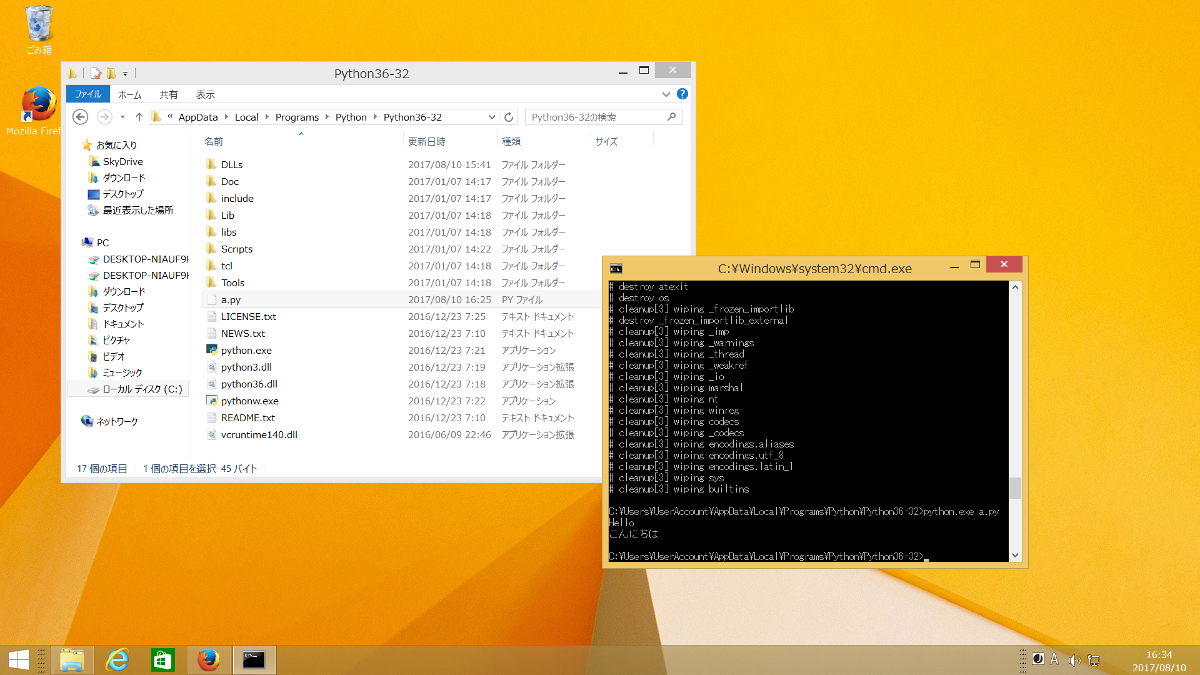Click the cmd.exe title bar system icon
Screen dimensions: 1200x675
617,268
